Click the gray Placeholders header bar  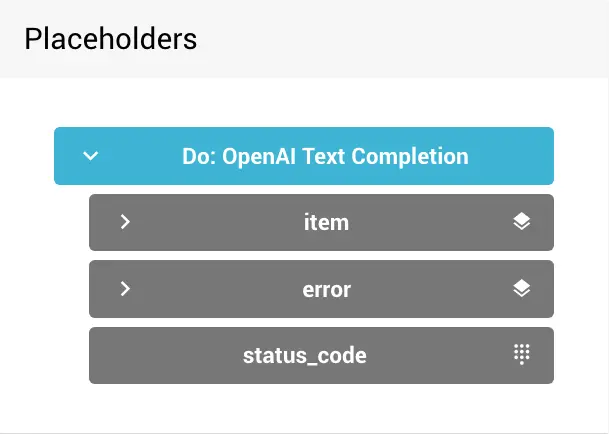pos(400,39)
